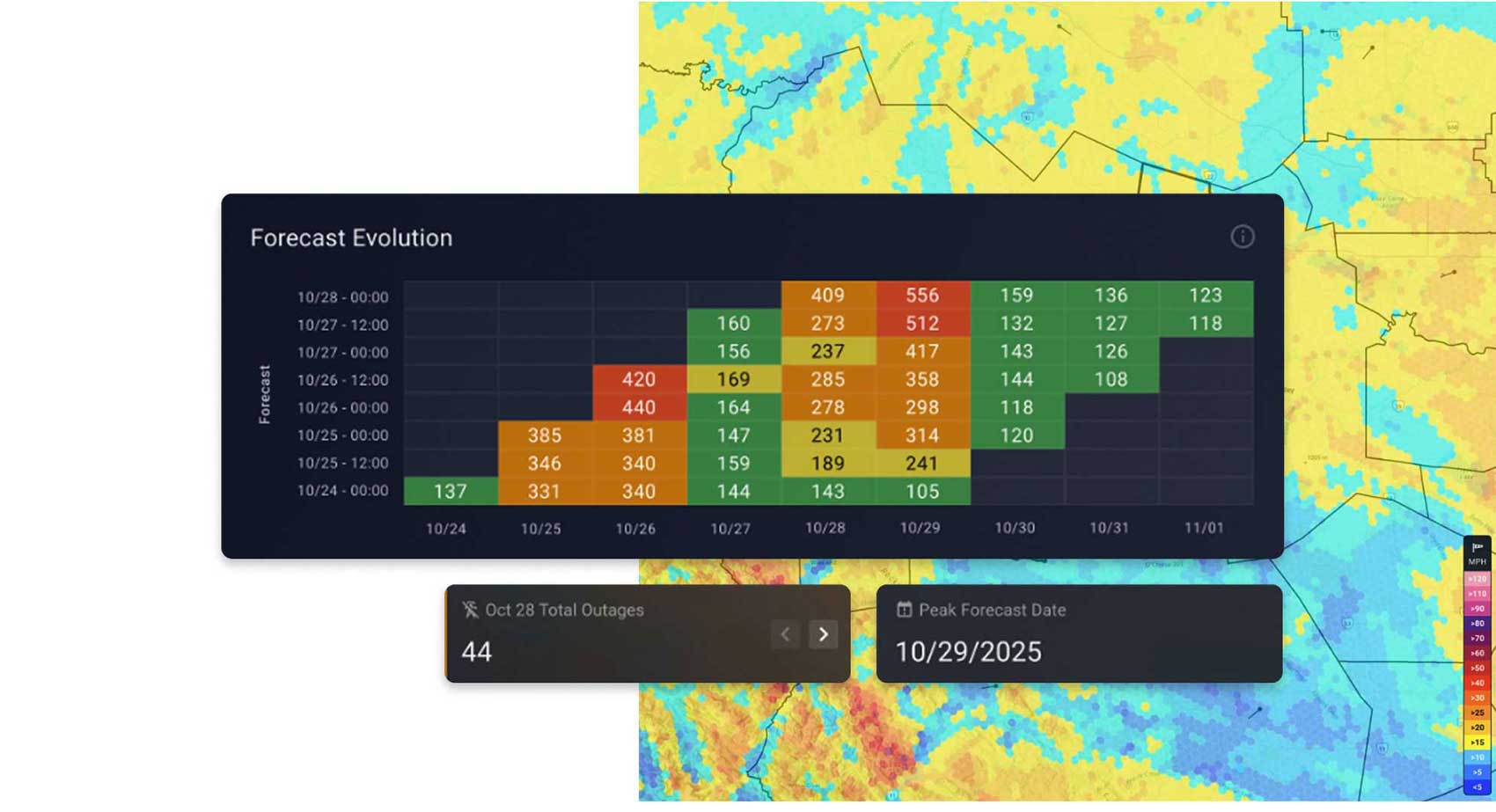
Task: Go back a date using the left chevron
Action: (x=785, y=634)
